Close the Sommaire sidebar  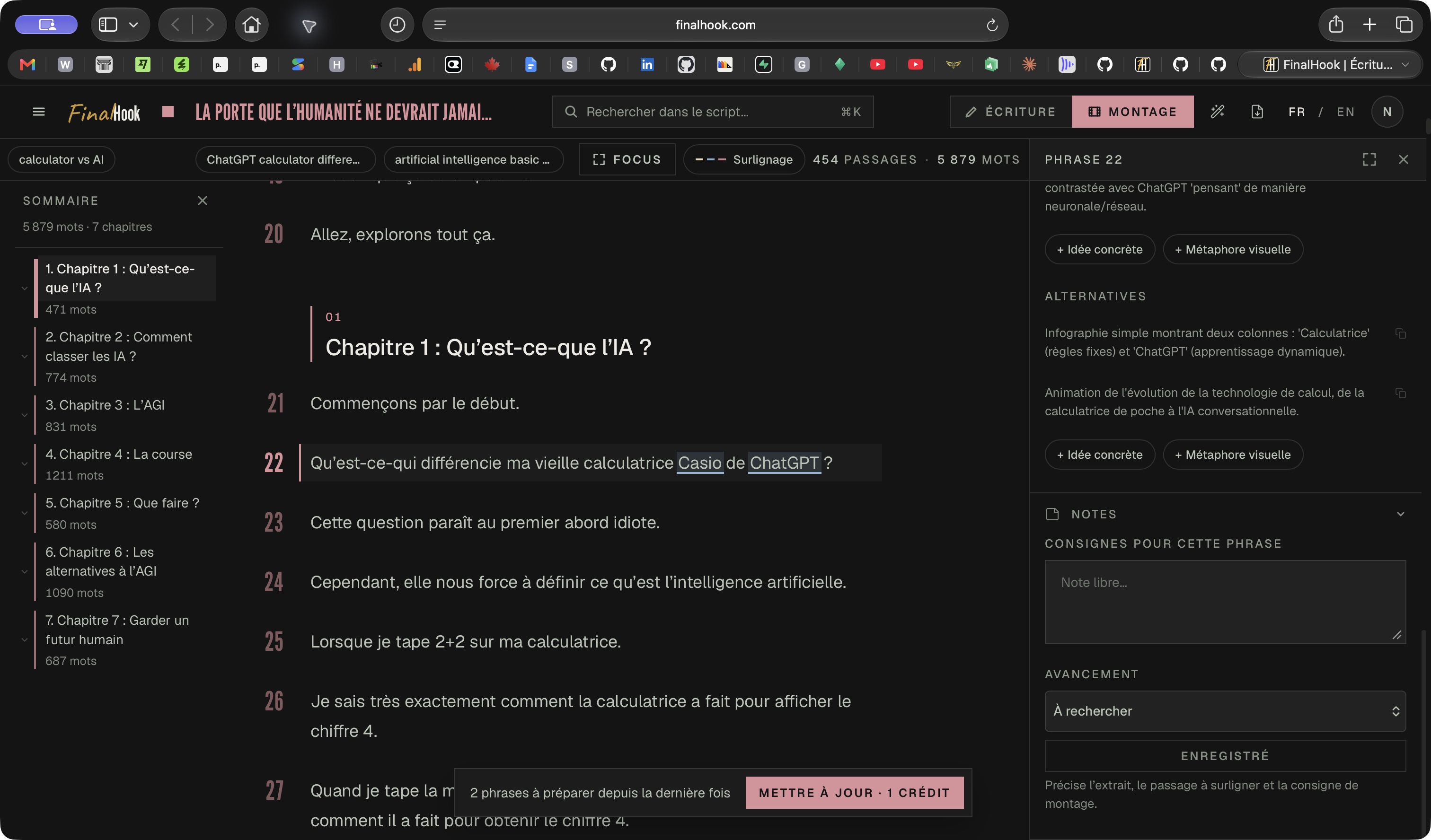[x=202, y=201]
